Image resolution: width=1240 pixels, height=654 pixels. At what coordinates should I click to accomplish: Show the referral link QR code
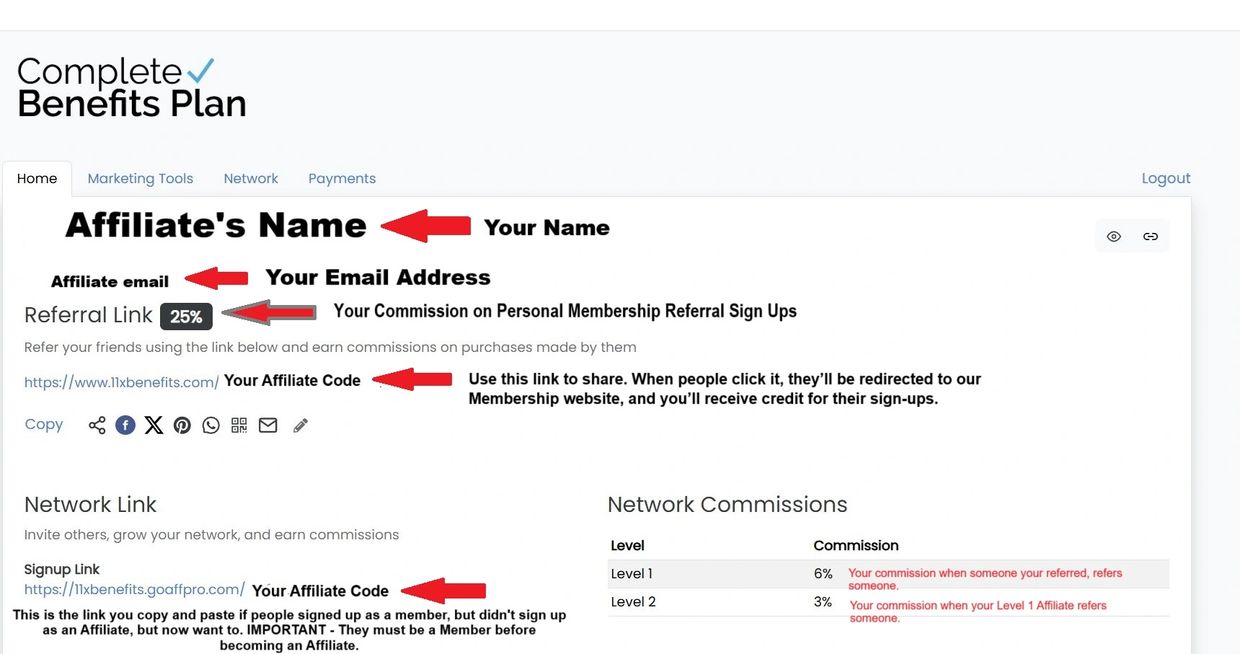[239, 425]
